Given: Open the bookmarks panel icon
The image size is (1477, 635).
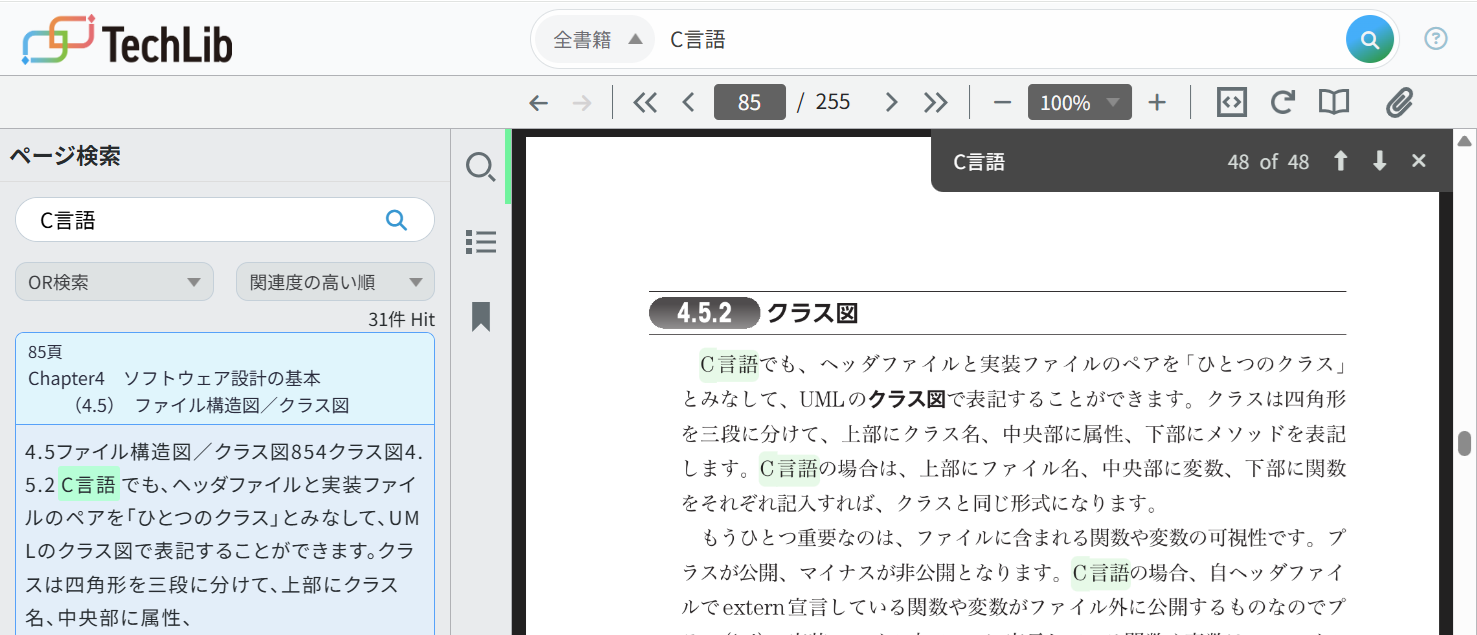Looking at the screenshot, I should tap(480, 316).
